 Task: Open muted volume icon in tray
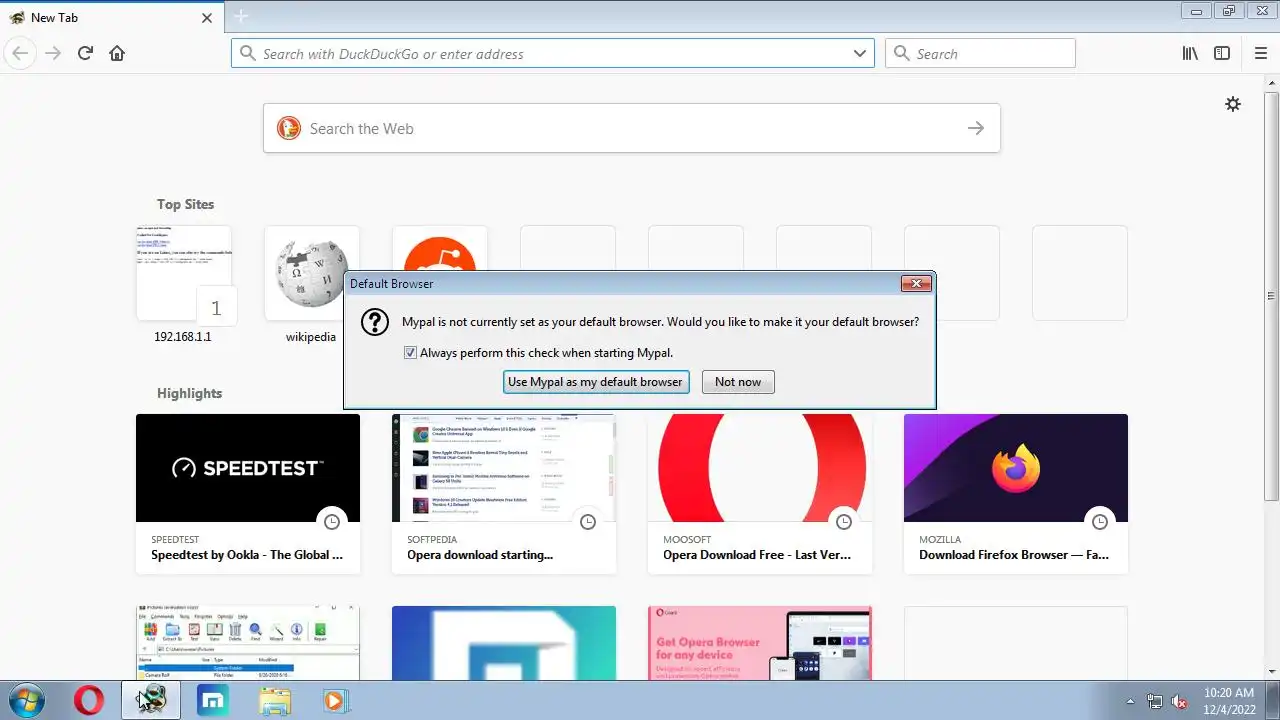coord(1180,701)
